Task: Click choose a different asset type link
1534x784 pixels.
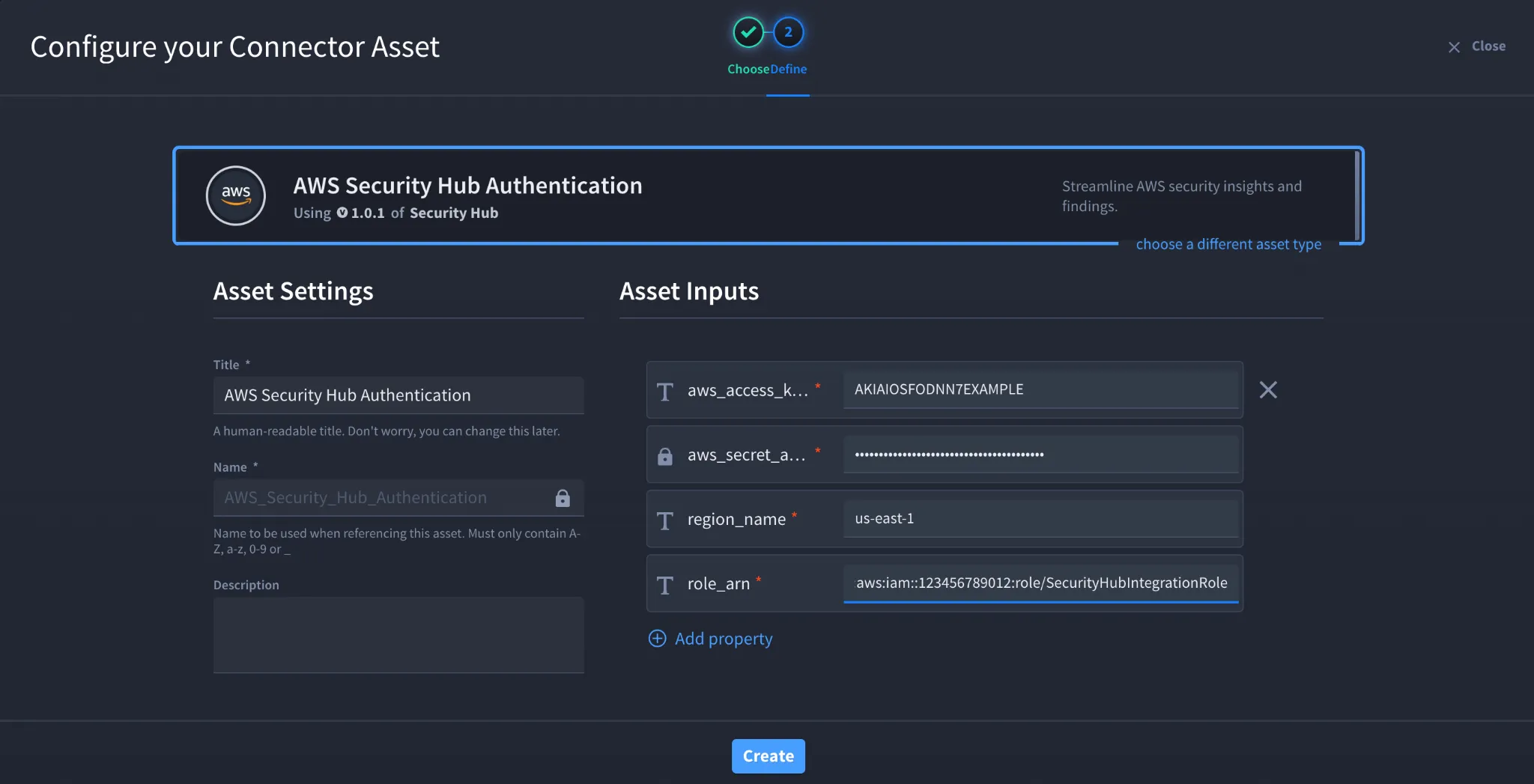Action: 1228,244
